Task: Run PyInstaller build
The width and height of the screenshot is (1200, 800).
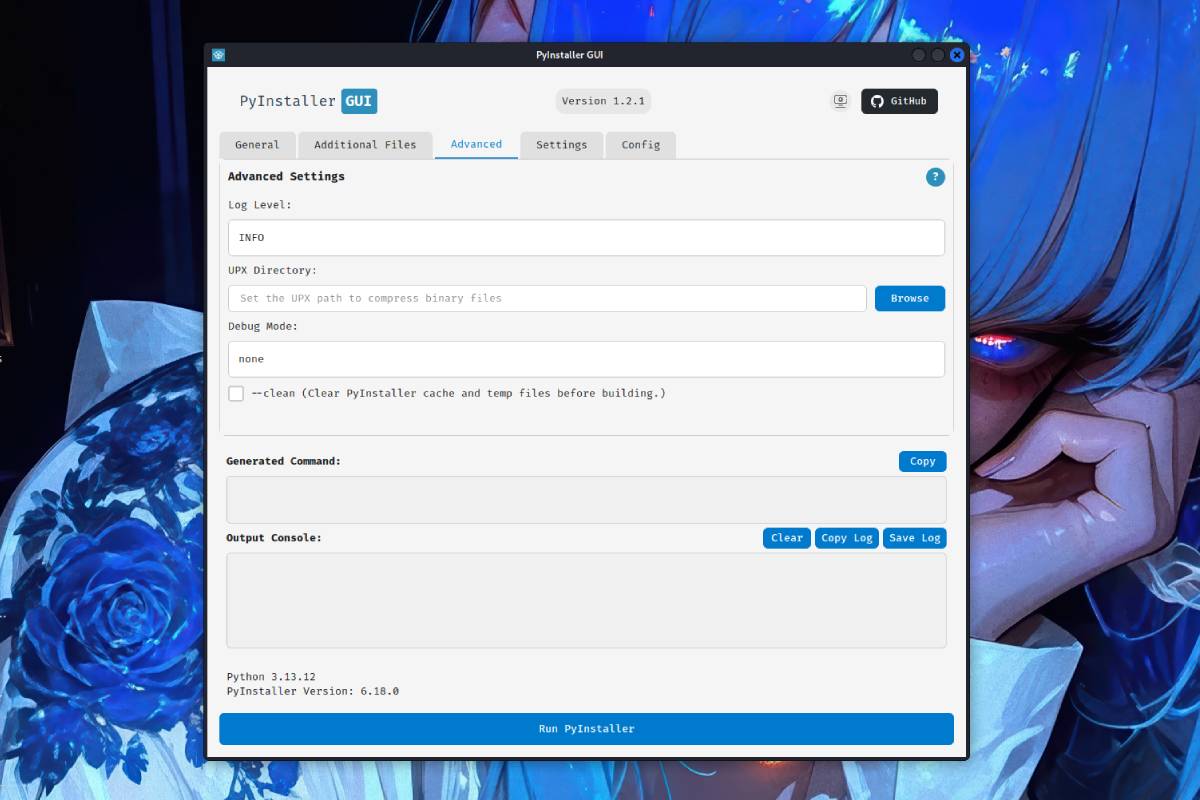Action: click(586, 729)
